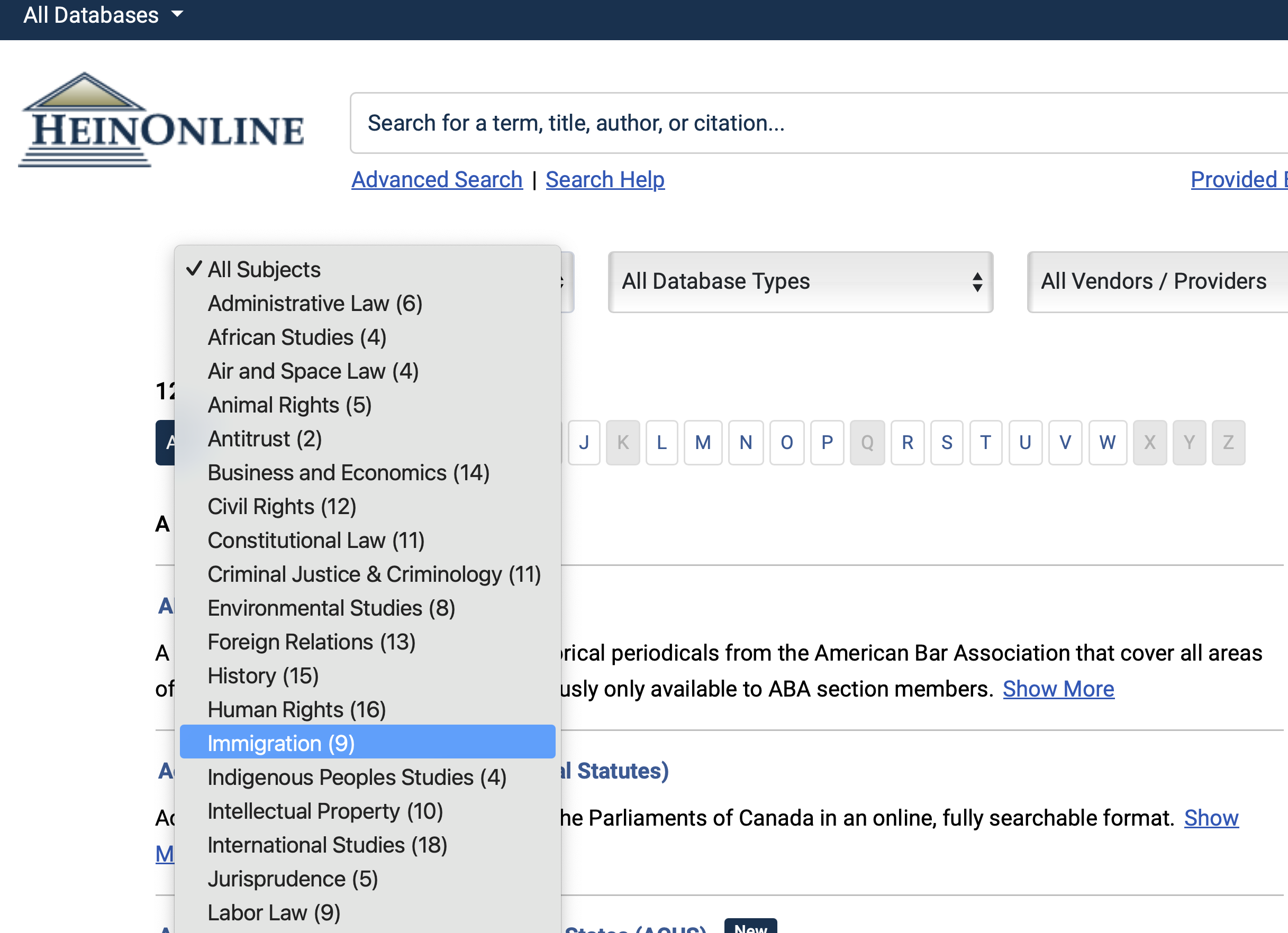The height and width of the screenshot is (933, 1288).
Task: Focus the search term input field
Action: [x=818, y=123]
